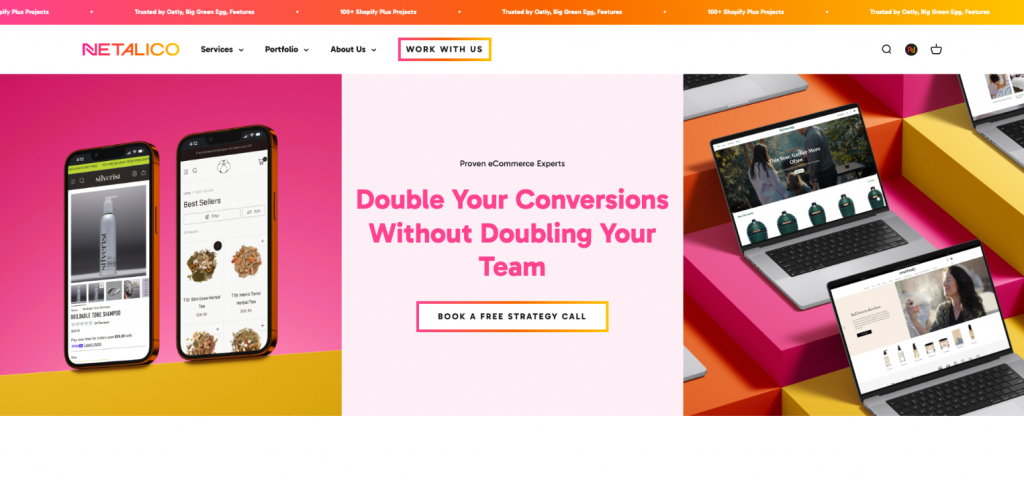Image resolution: width=1024 pixels, height=483 pixels.
Task: Expand the About Us dropdown chevron
Action: point(374,50)
